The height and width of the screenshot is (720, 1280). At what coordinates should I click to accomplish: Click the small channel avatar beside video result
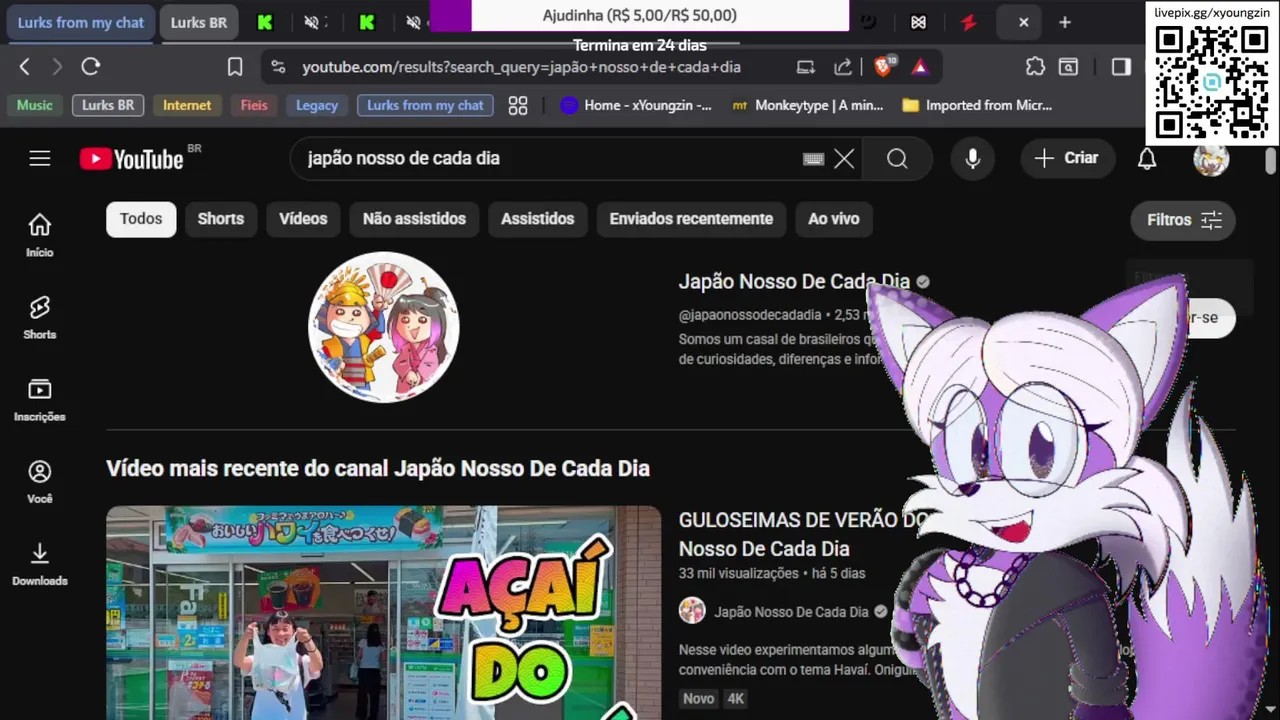click(692, 611)
